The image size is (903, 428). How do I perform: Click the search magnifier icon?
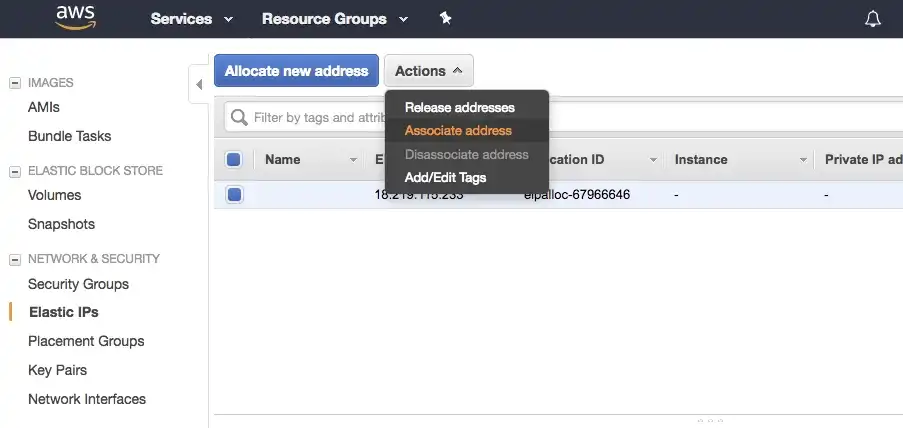click(240, 118)
